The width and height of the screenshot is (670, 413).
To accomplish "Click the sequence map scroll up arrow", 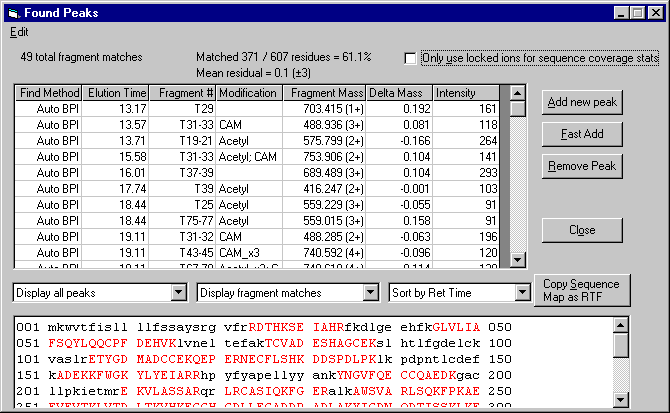I will (x=620, y=325).
